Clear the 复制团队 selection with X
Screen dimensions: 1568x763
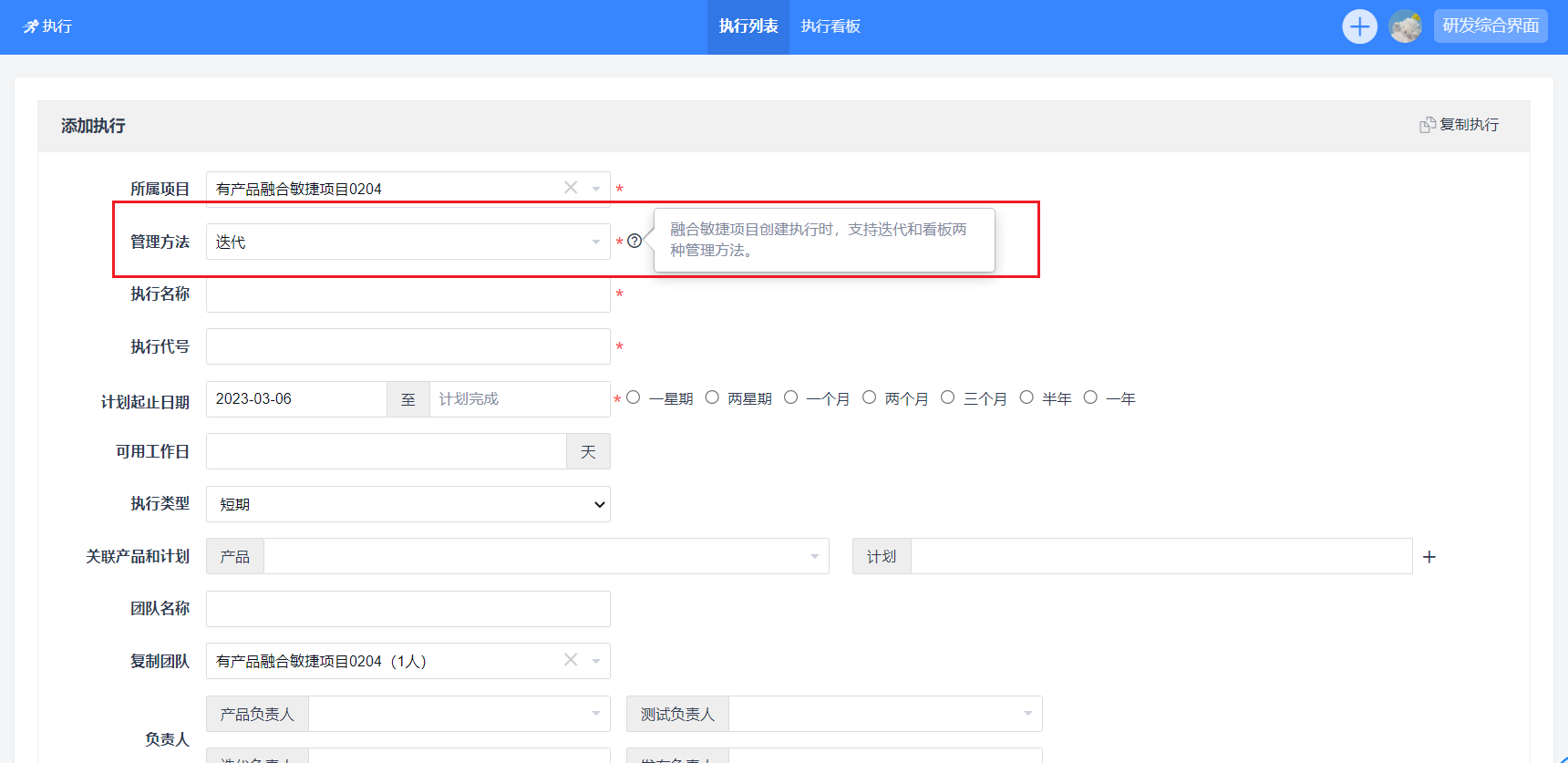pyautogui.click(x=571, y=660)
